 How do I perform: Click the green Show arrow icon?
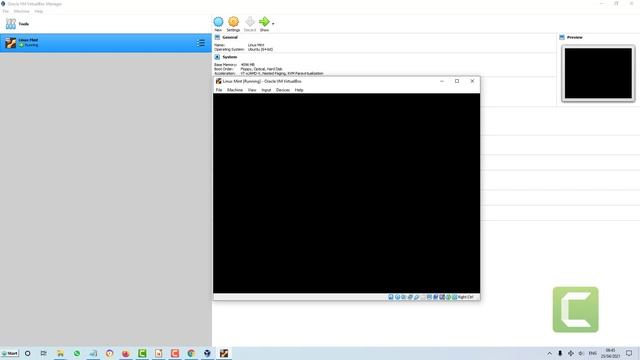264,22
